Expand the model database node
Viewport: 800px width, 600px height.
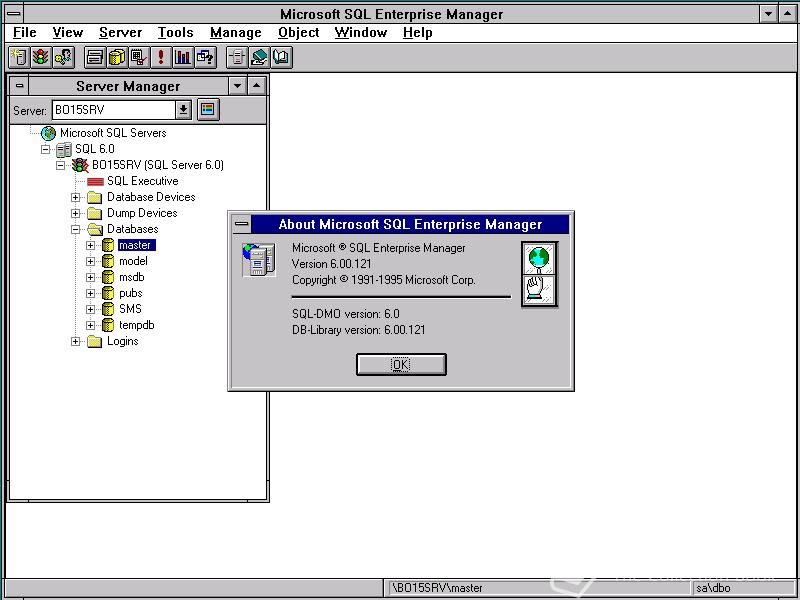90,261
